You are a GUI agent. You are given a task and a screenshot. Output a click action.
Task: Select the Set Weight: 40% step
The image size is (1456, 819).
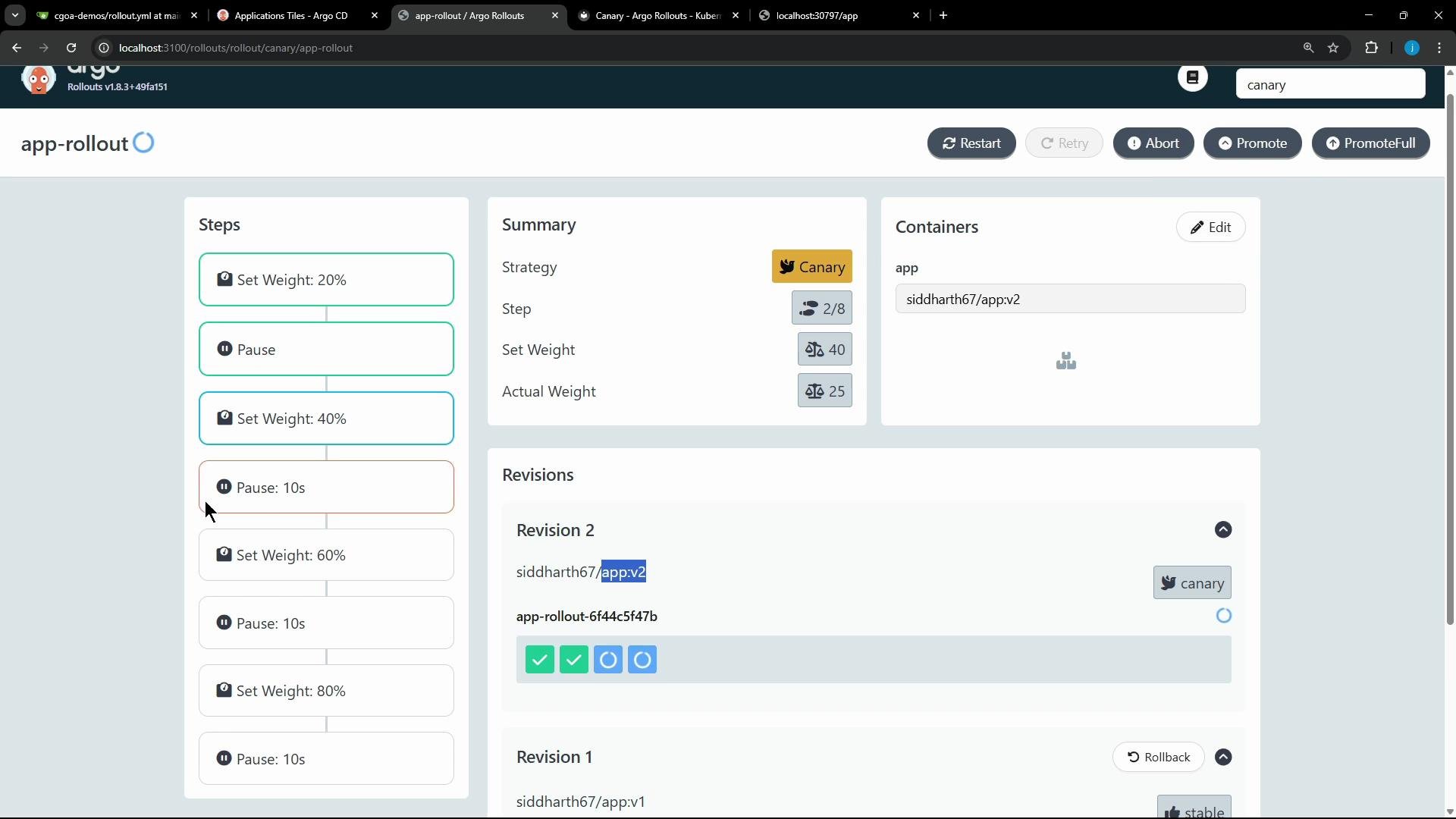pos(326,419)
